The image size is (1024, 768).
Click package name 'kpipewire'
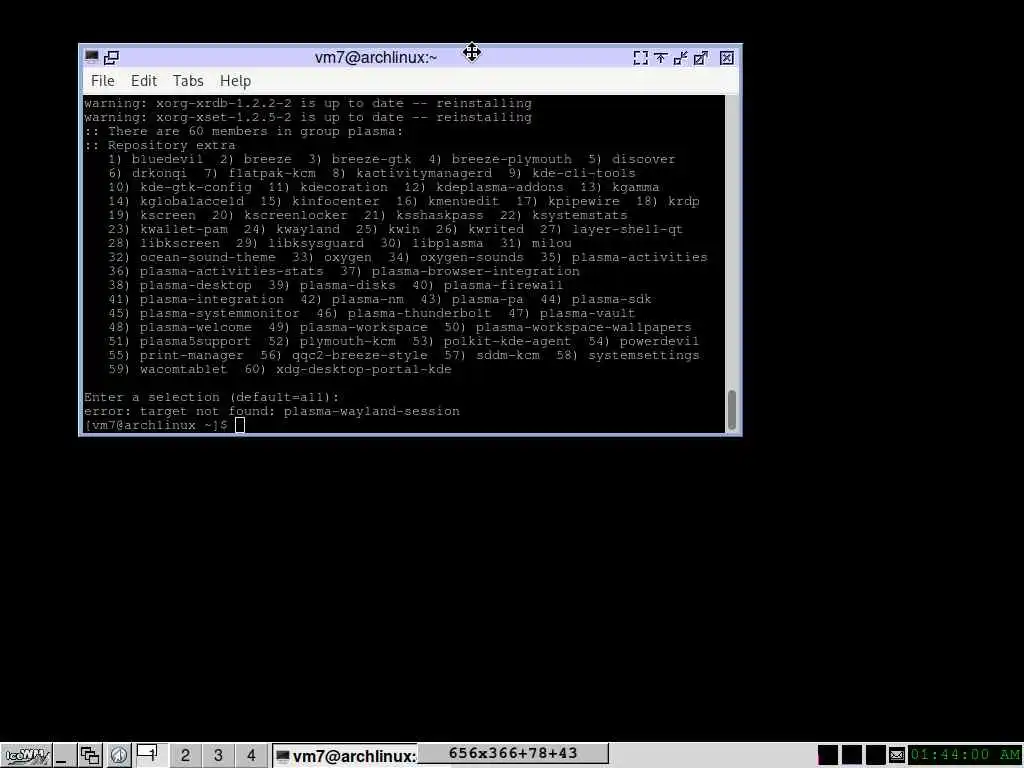tap(583, 201)
